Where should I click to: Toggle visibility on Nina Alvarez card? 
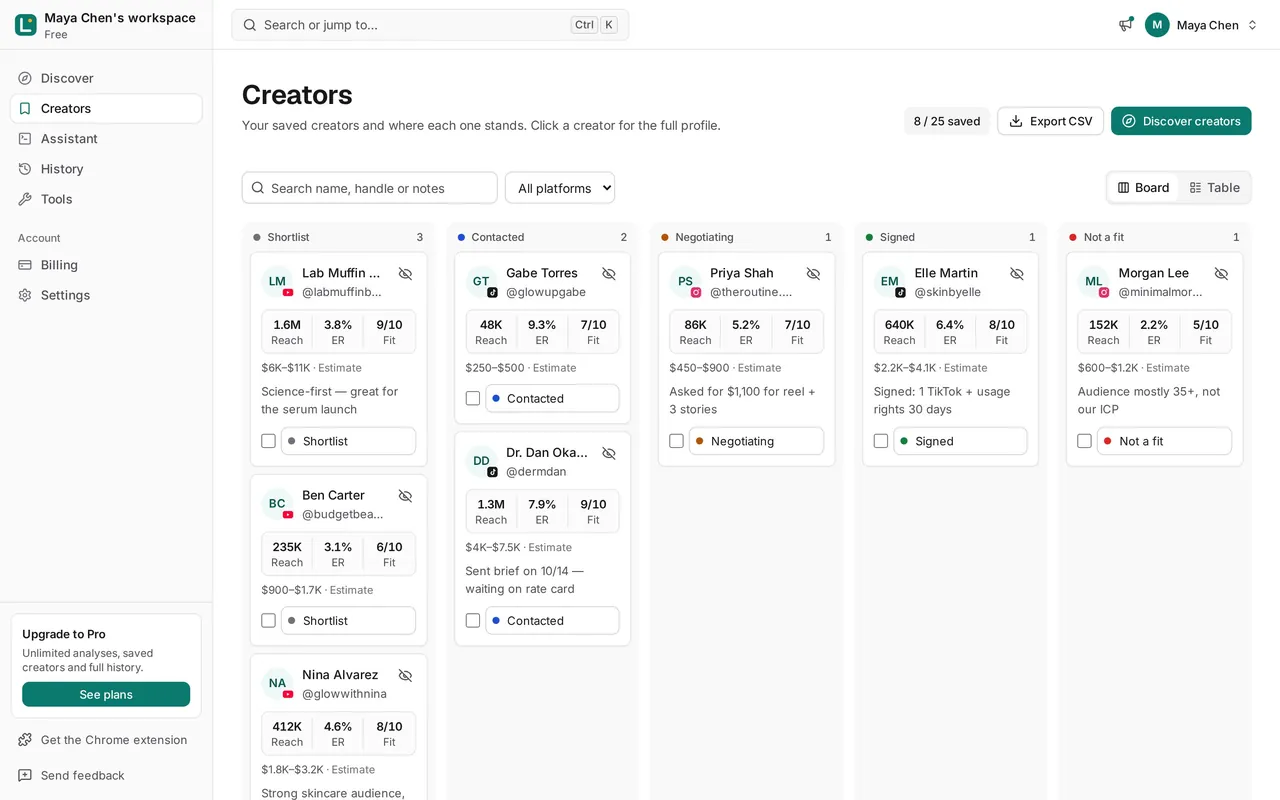[x=405, y=675]
